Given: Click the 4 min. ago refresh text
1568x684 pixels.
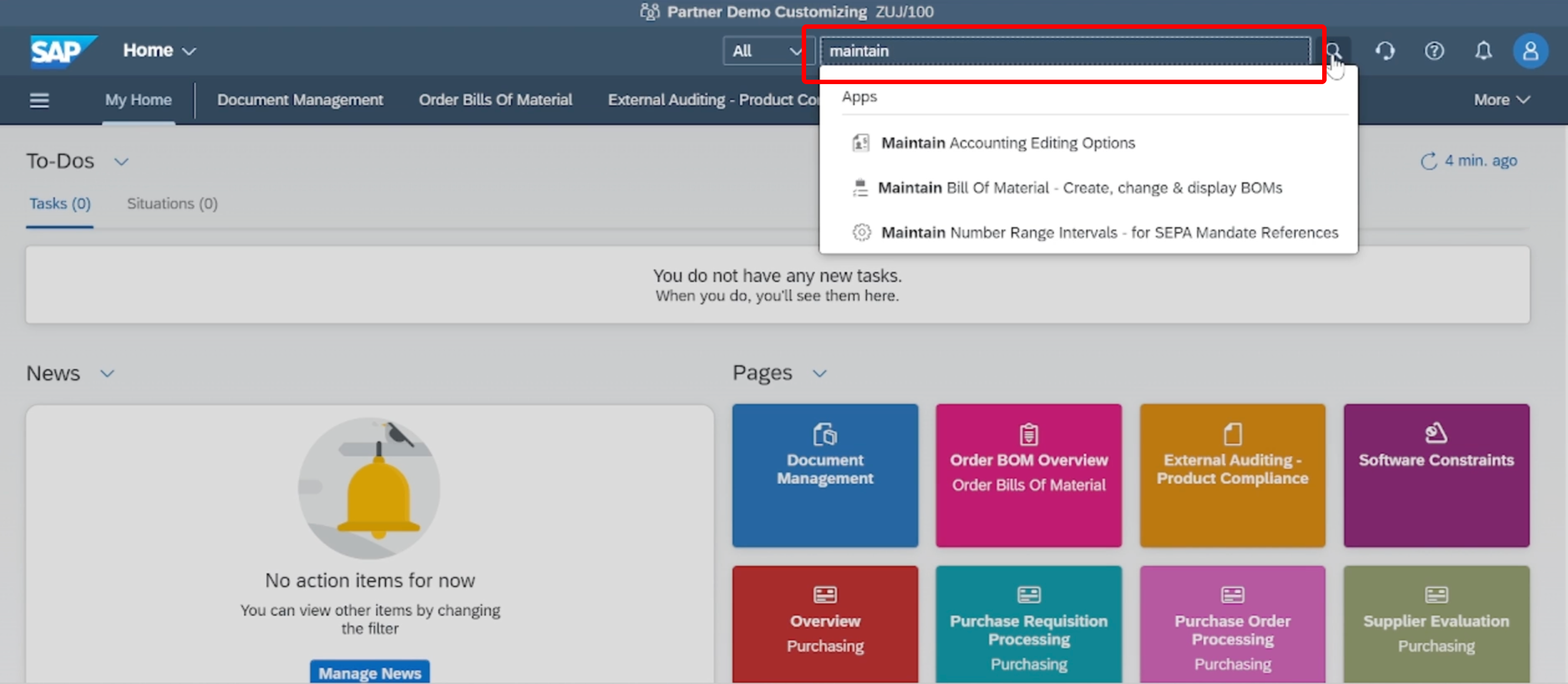Looking at the screenshot, I should point(1481,161).
